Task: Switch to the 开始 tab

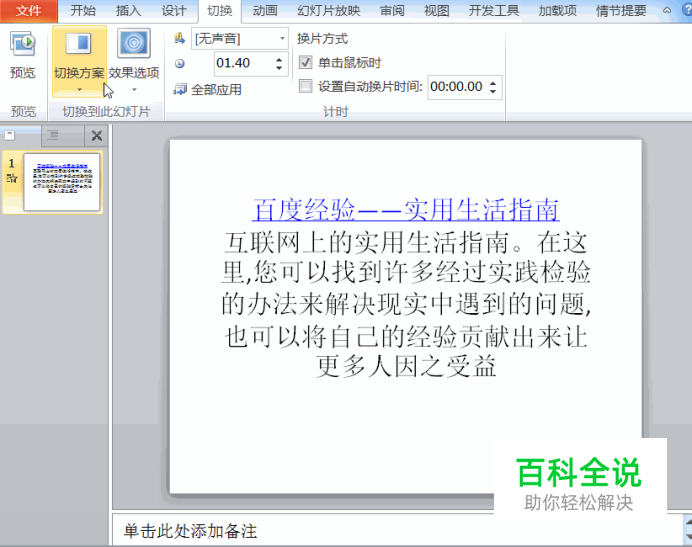Action: click(83, 11)
